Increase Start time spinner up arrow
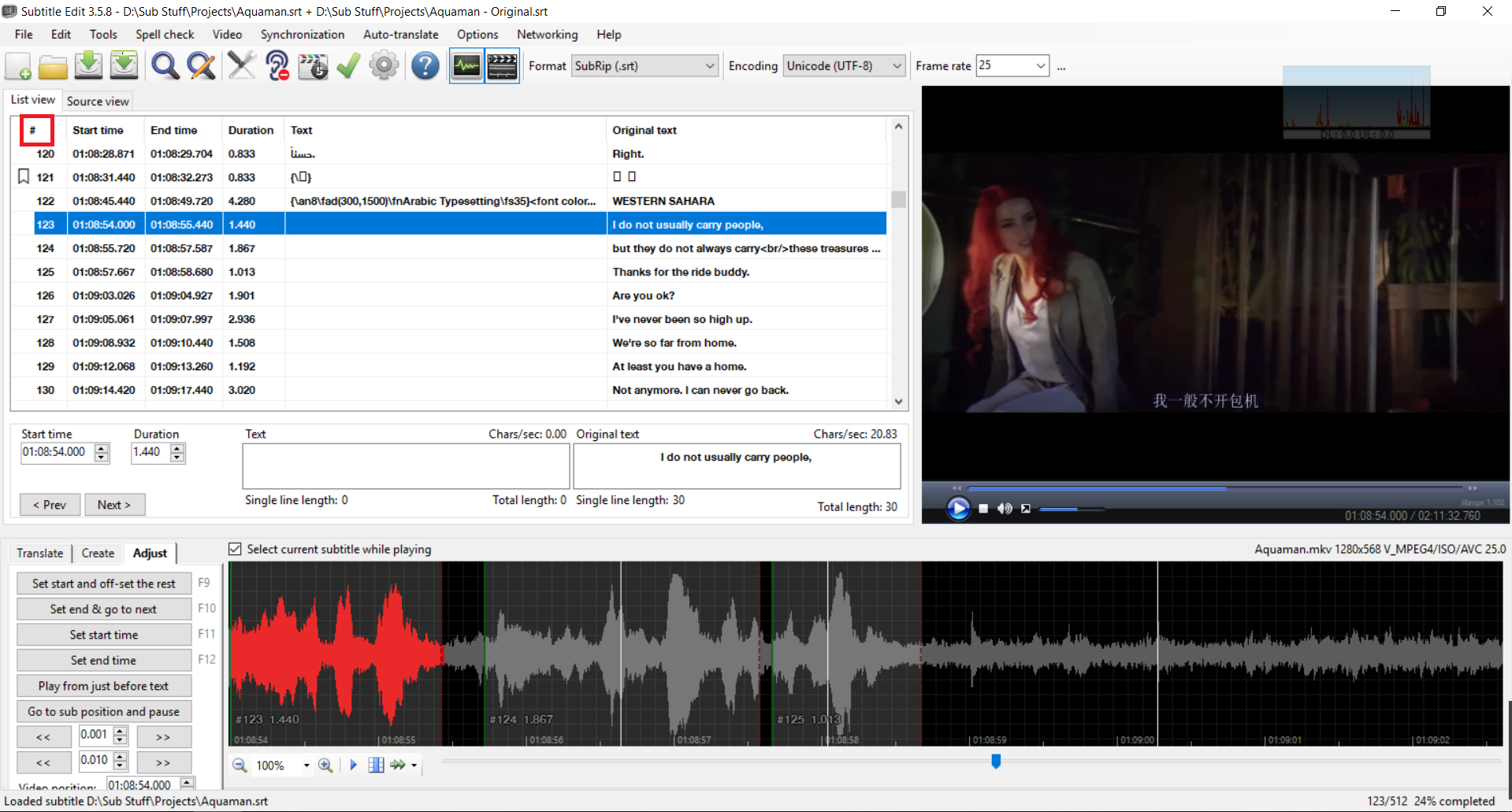Screen dimensions: 1512x812 click(x=102, y=448)
